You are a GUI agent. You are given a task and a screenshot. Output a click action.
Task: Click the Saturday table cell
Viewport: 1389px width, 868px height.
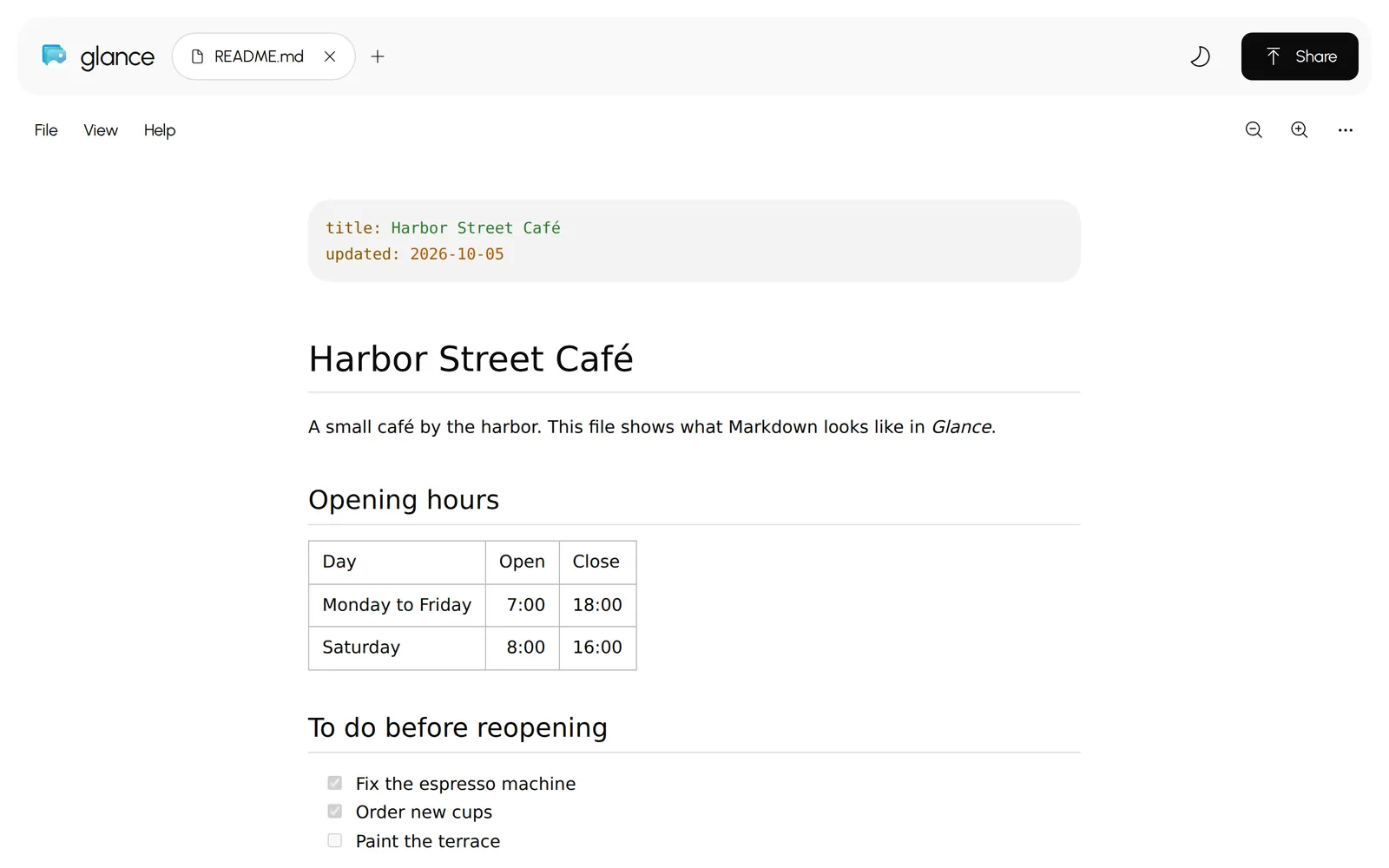397,648
